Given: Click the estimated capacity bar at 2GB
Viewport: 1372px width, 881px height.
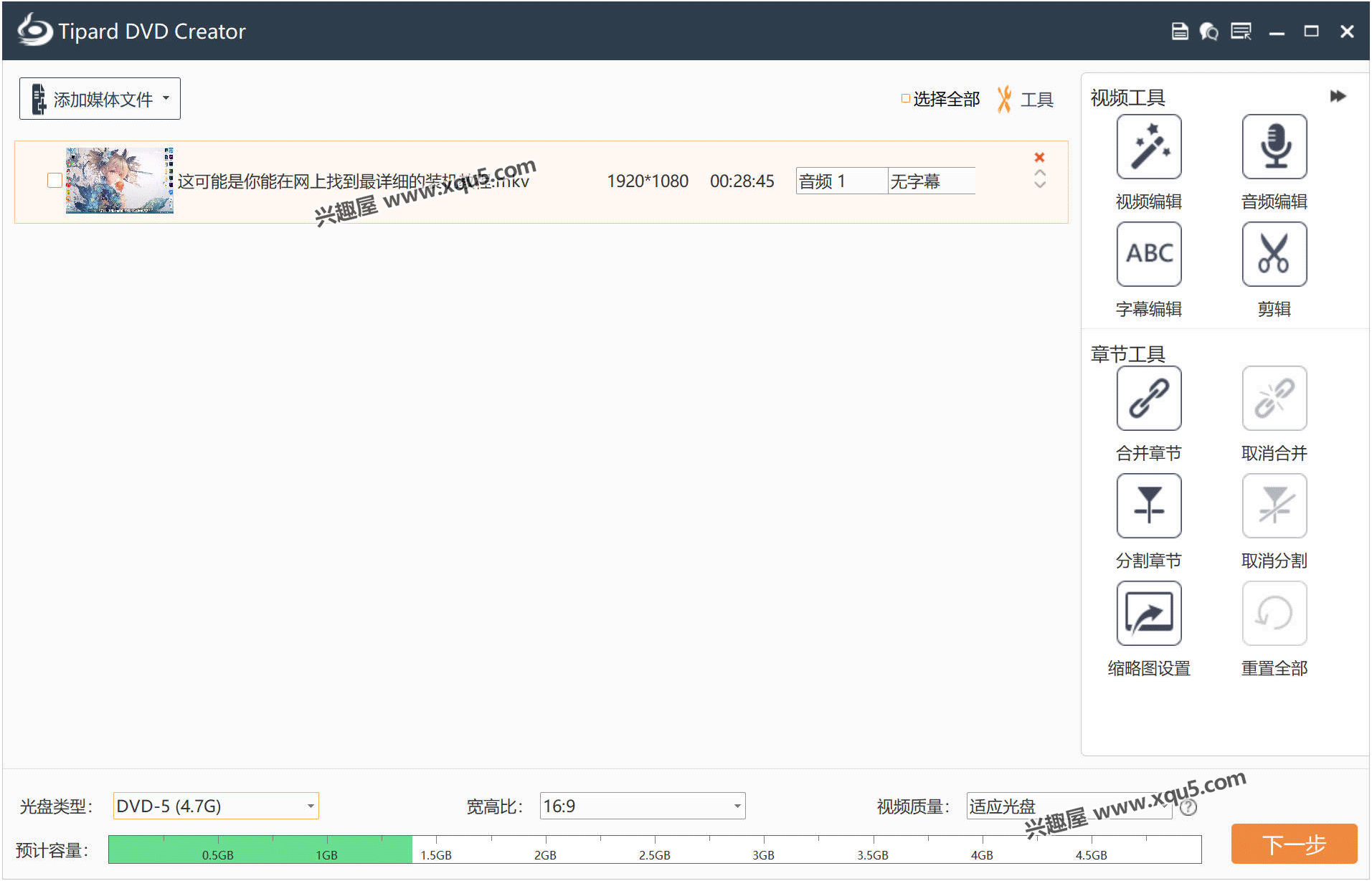Looking at the screenshot, I should click(x=546, y=849).
